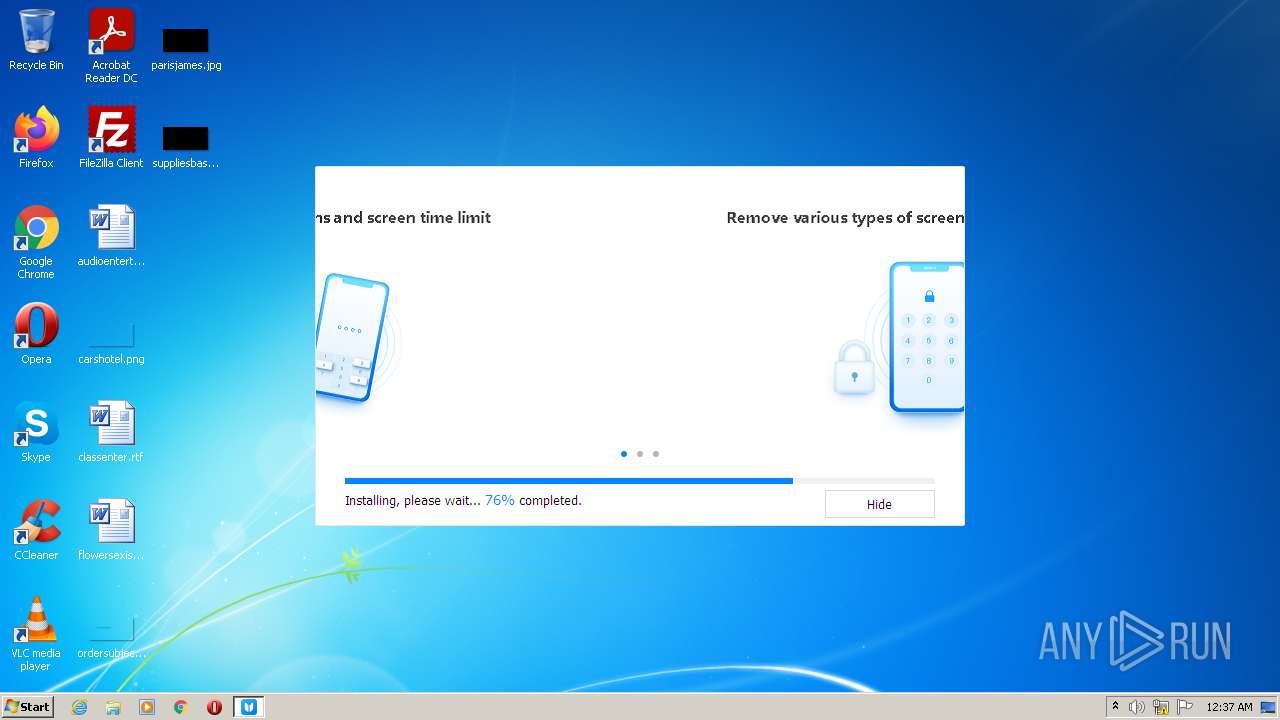Open the Skype desktop shortcut
1280x720 pixels.
pyautogui.click(x=36, y=432)
